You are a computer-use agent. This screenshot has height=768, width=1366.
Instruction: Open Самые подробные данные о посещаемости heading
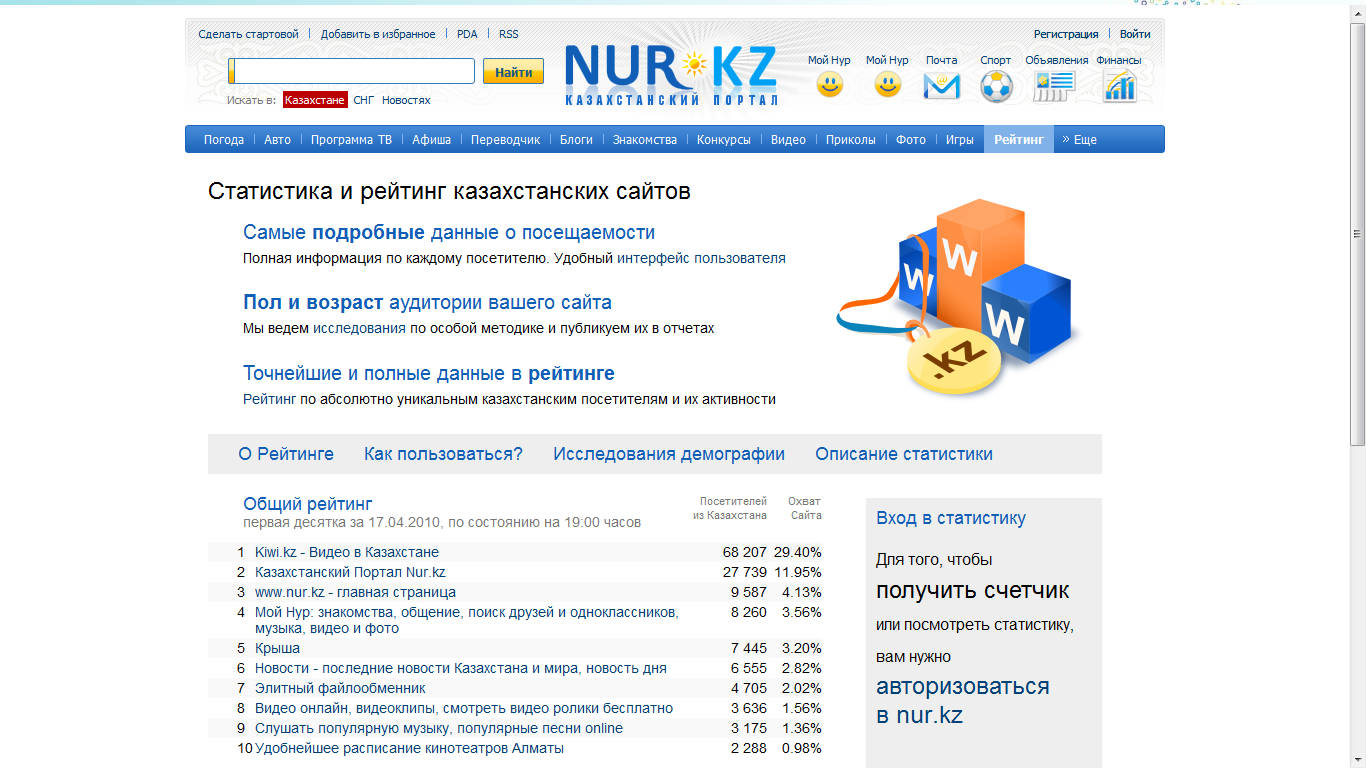pos(449,233)
